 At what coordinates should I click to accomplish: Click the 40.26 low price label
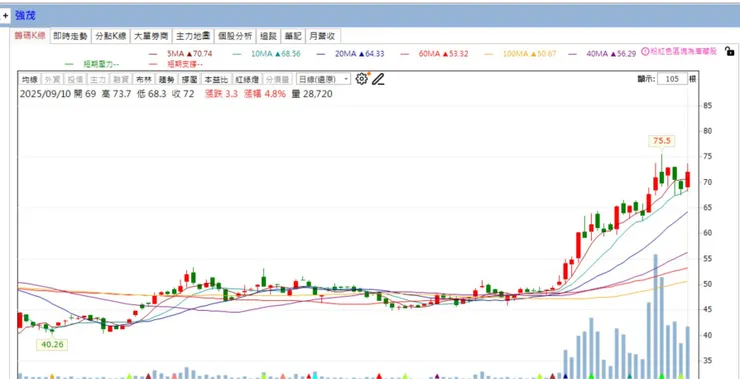[x=52, y=345]
